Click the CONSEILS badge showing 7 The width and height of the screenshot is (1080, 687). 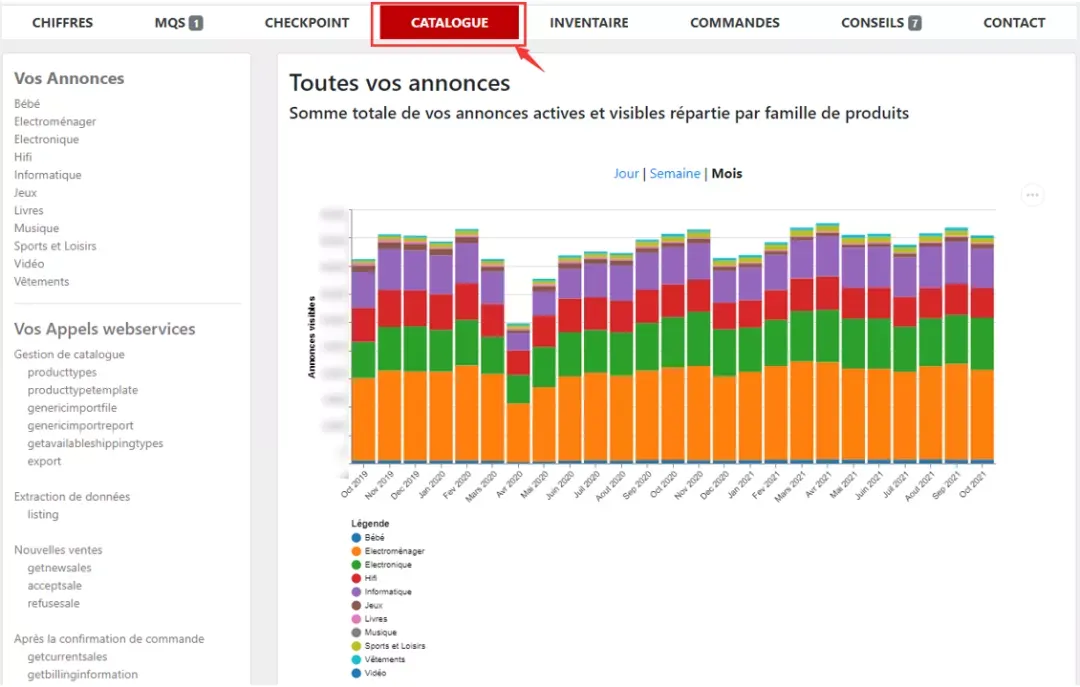point(915,23)
